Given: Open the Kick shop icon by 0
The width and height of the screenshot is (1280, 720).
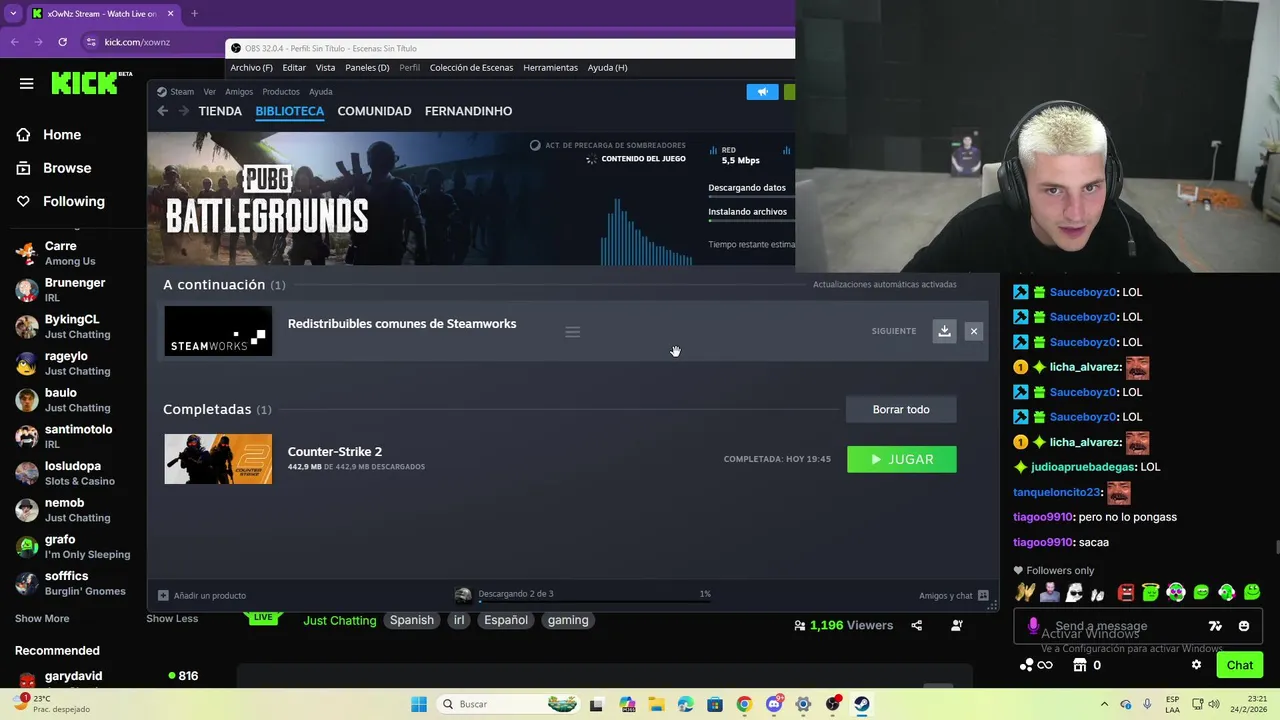Looking at the screenshot, I should click(1079, 665).
